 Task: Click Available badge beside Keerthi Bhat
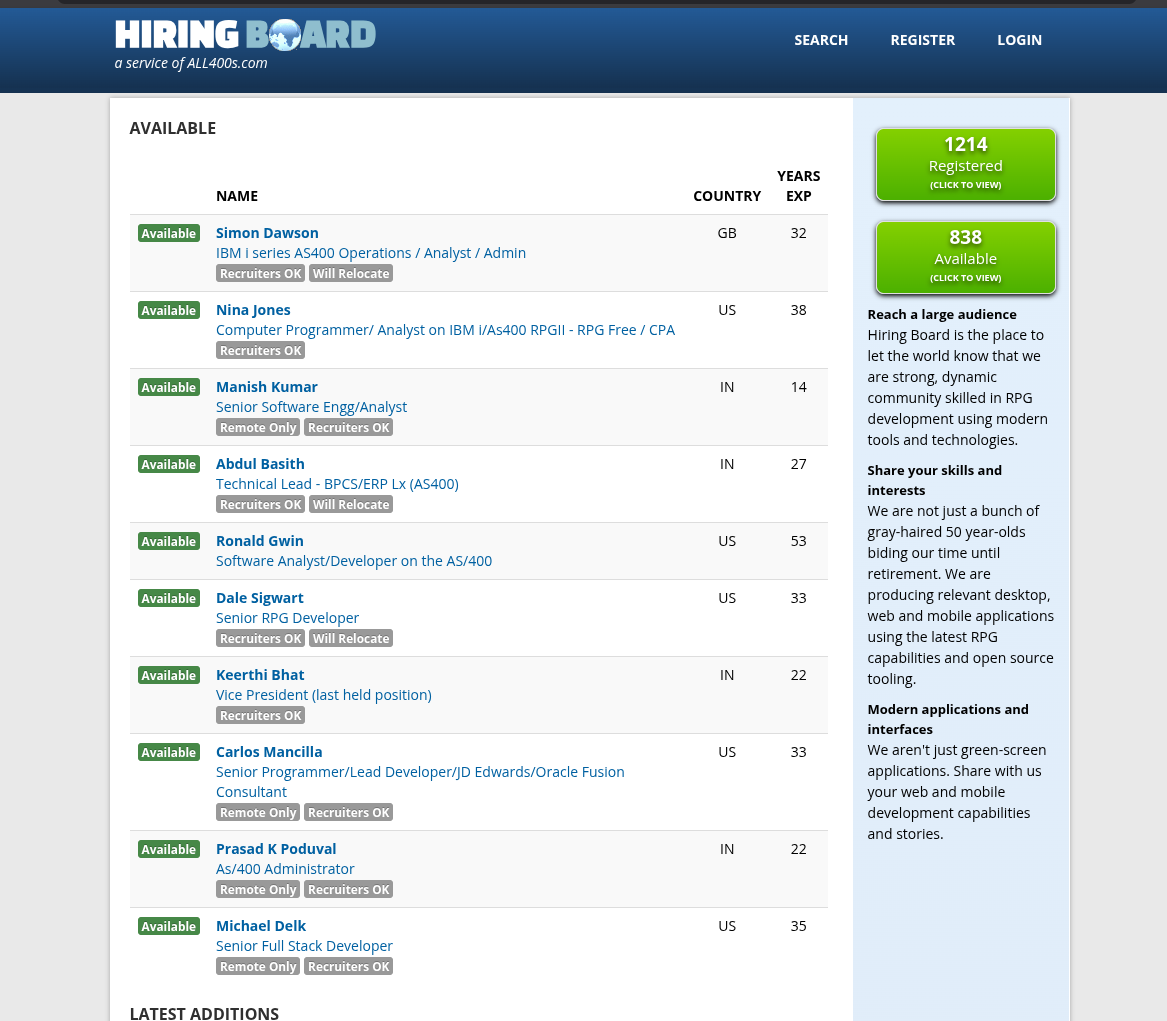point(169,676)
